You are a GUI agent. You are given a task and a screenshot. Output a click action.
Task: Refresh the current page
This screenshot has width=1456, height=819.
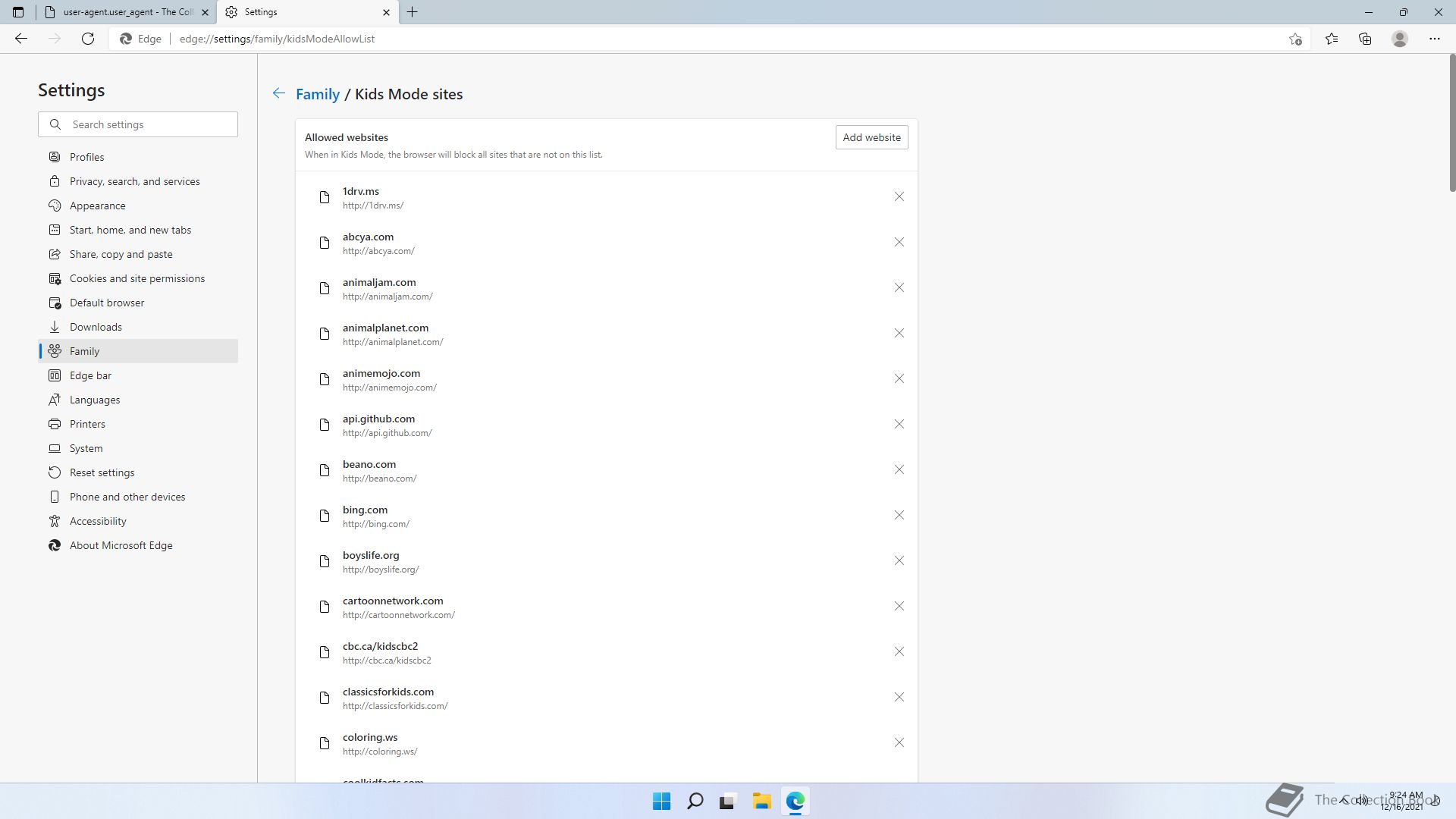tap(88, 39)
